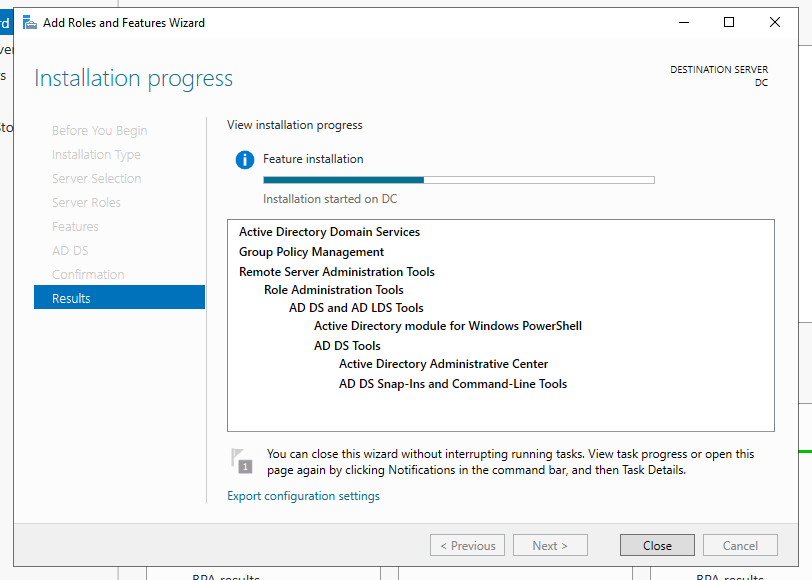The height and width of the screenshot is (580, 812).
Task: Open Export configuration settings
Action: pyautogui.click(x=303, y=495)
